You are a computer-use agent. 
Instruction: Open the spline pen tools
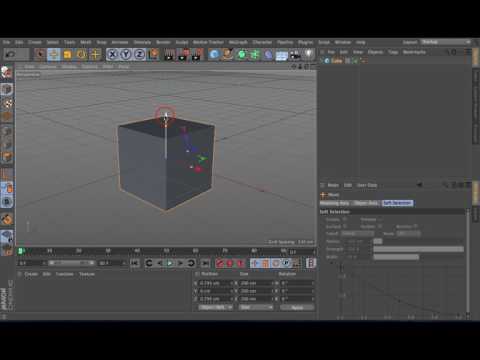click(x=228, y=54)
